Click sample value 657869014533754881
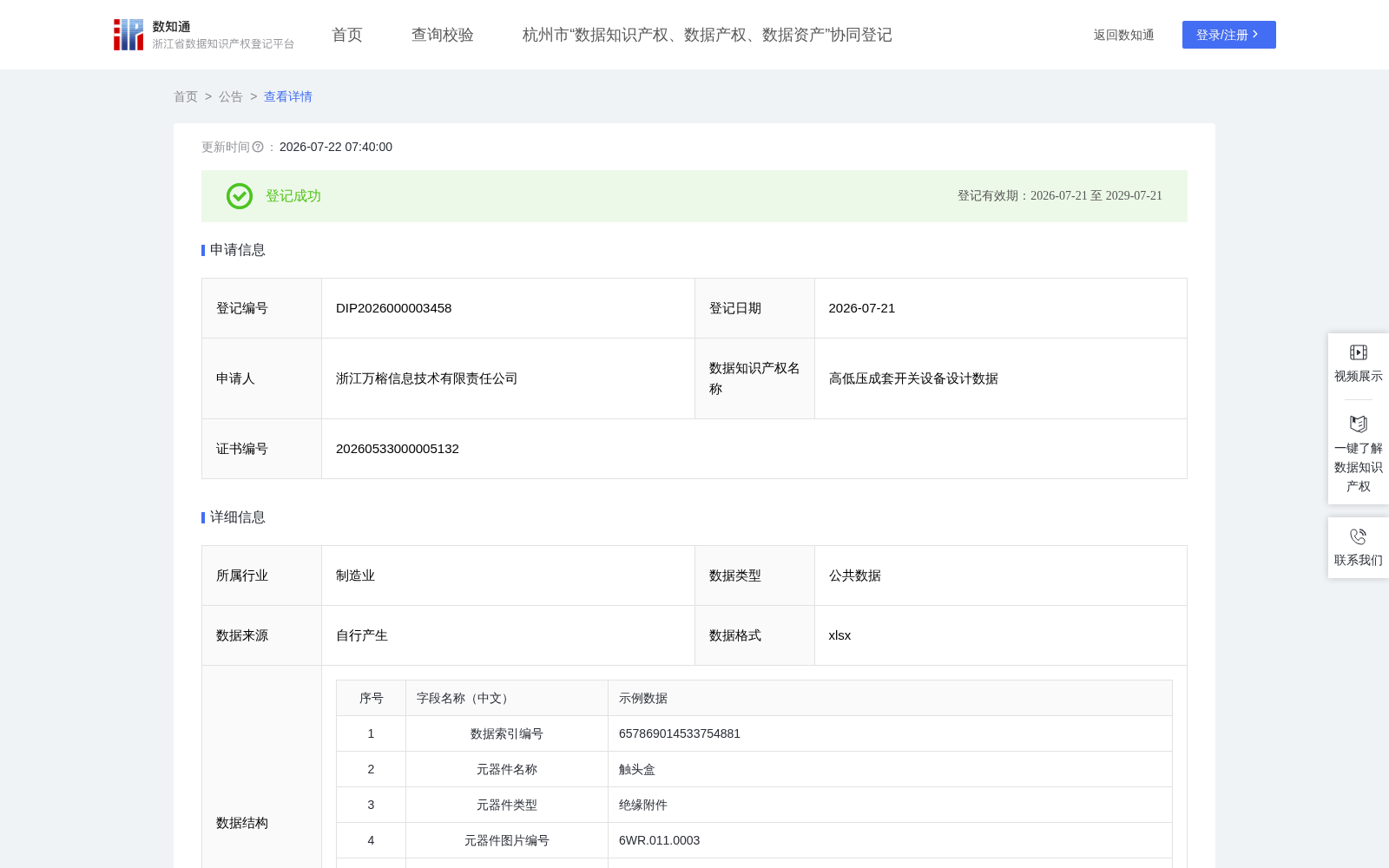This screenshot has width=1389, height=868. click(680, 733)
